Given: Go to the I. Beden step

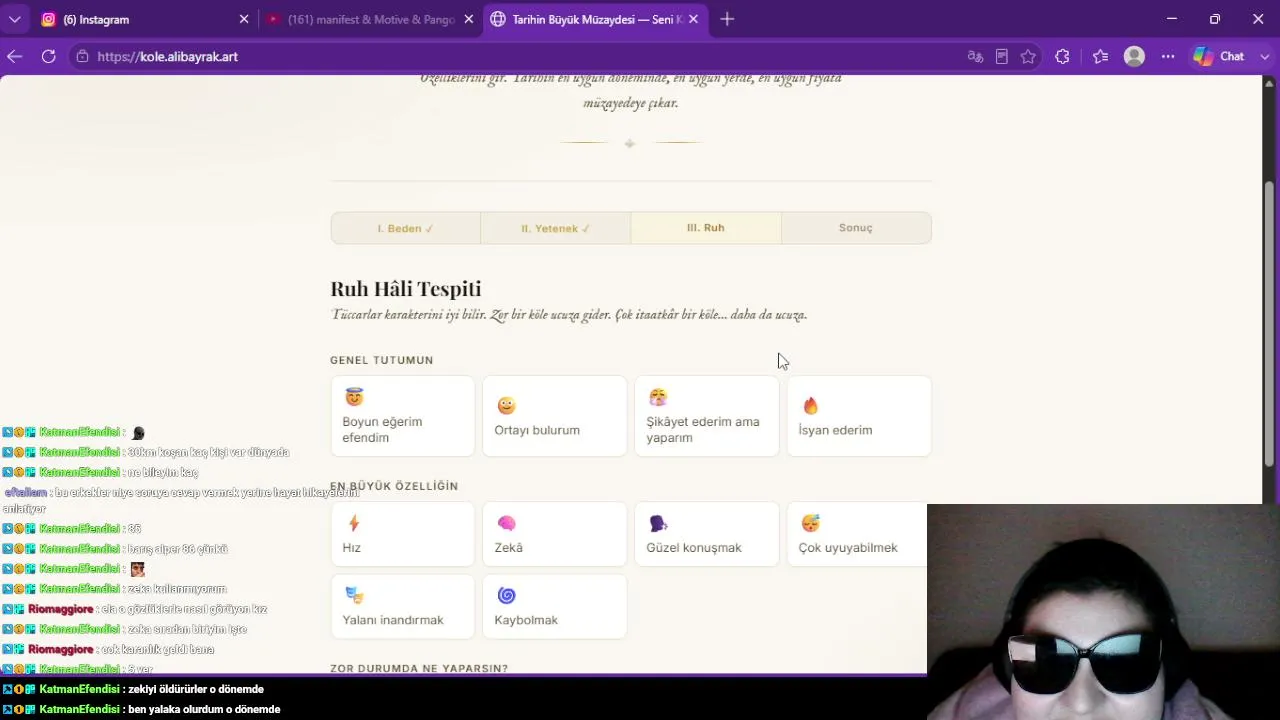Looking at the screenshot, I should [x=405, y=228].
